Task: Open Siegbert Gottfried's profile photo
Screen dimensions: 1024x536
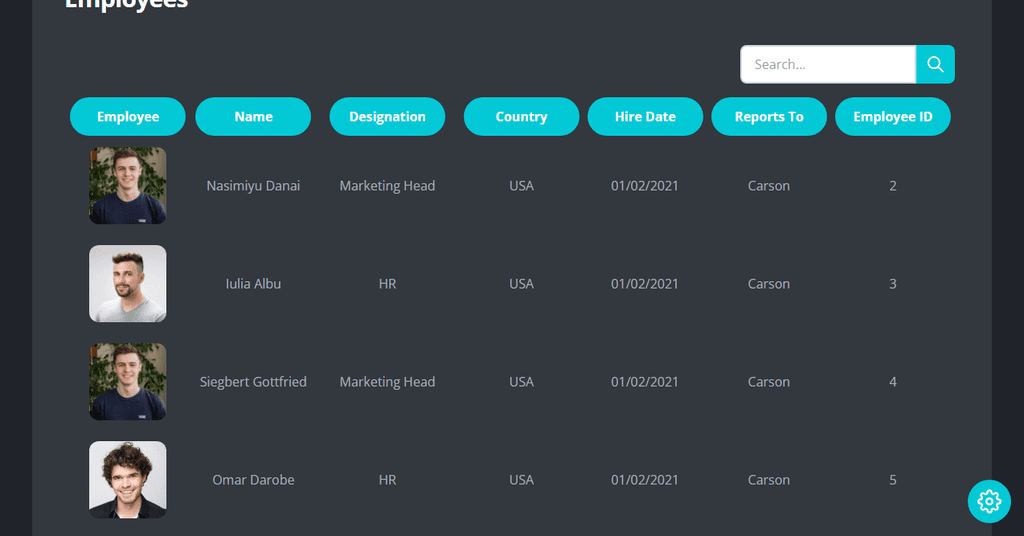Action: [x=128, y=381]
